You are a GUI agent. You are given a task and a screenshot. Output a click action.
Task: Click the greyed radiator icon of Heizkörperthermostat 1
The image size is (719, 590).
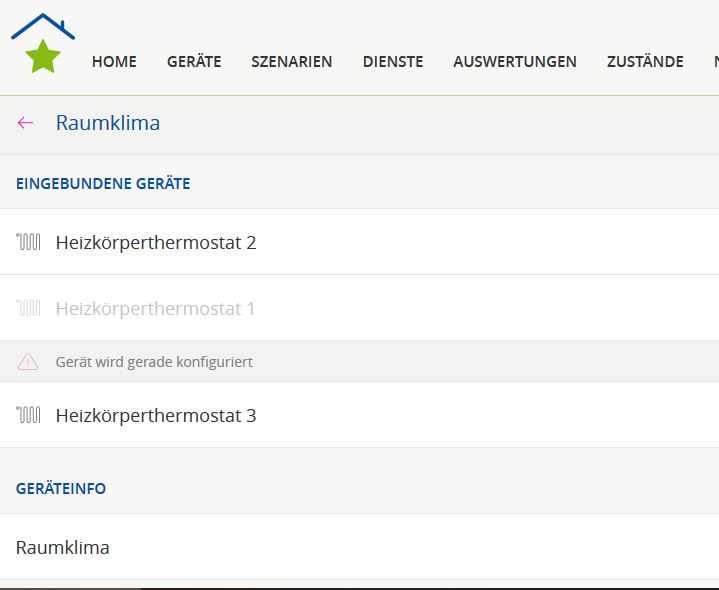tap(28, 308)
